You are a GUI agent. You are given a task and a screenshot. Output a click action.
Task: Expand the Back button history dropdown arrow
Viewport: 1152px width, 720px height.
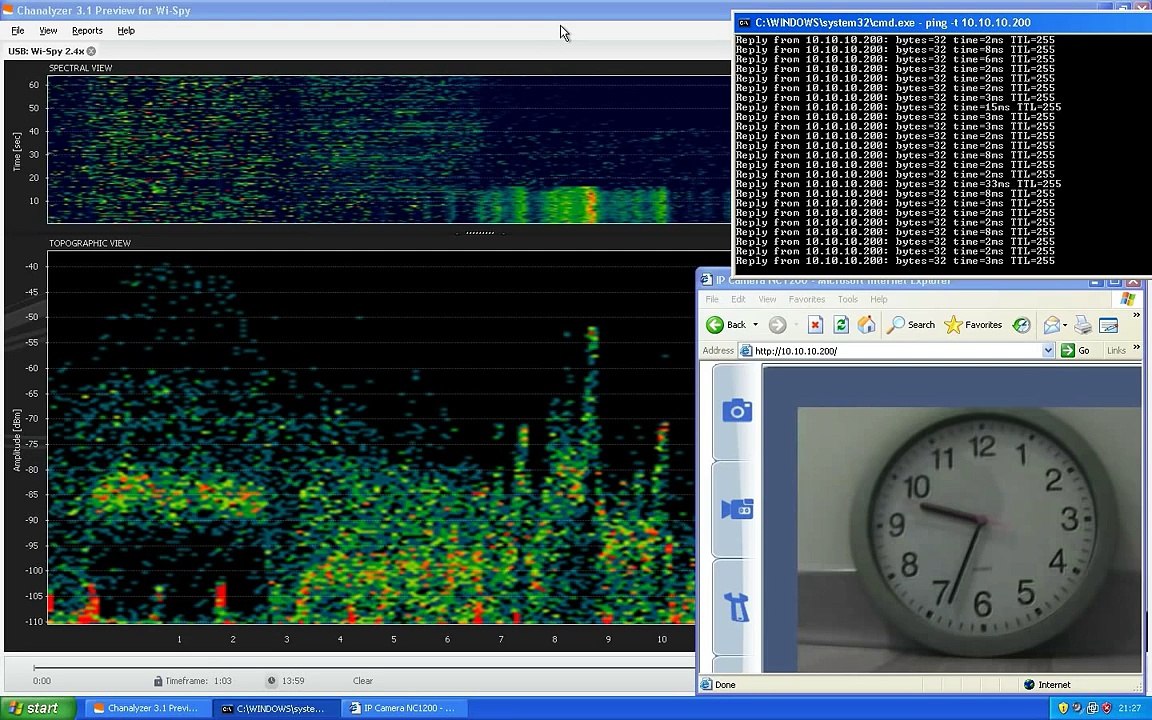755,325
